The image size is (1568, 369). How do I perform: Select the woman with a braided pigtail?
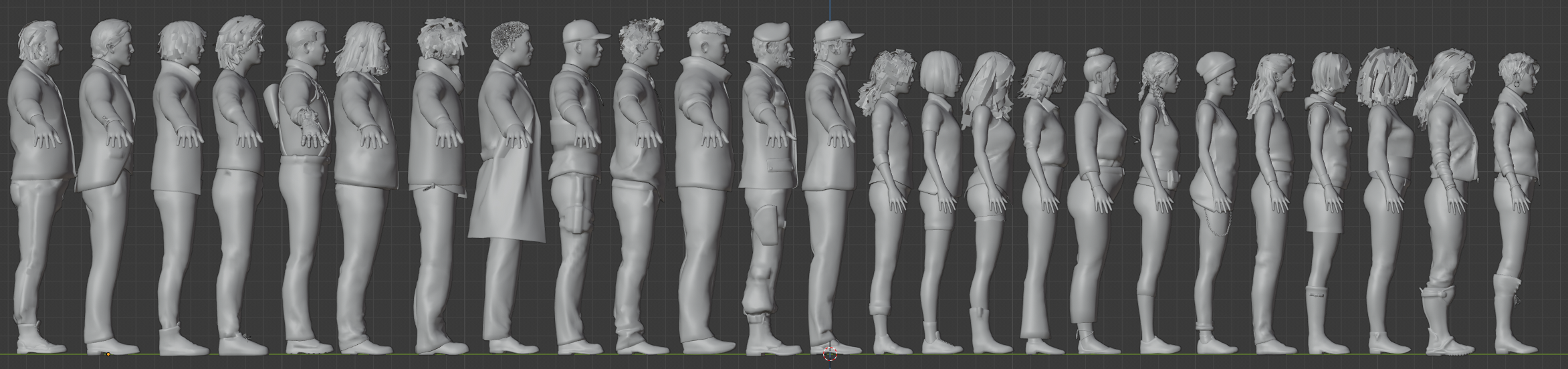pyautogui.click(x=1158, y=201)
